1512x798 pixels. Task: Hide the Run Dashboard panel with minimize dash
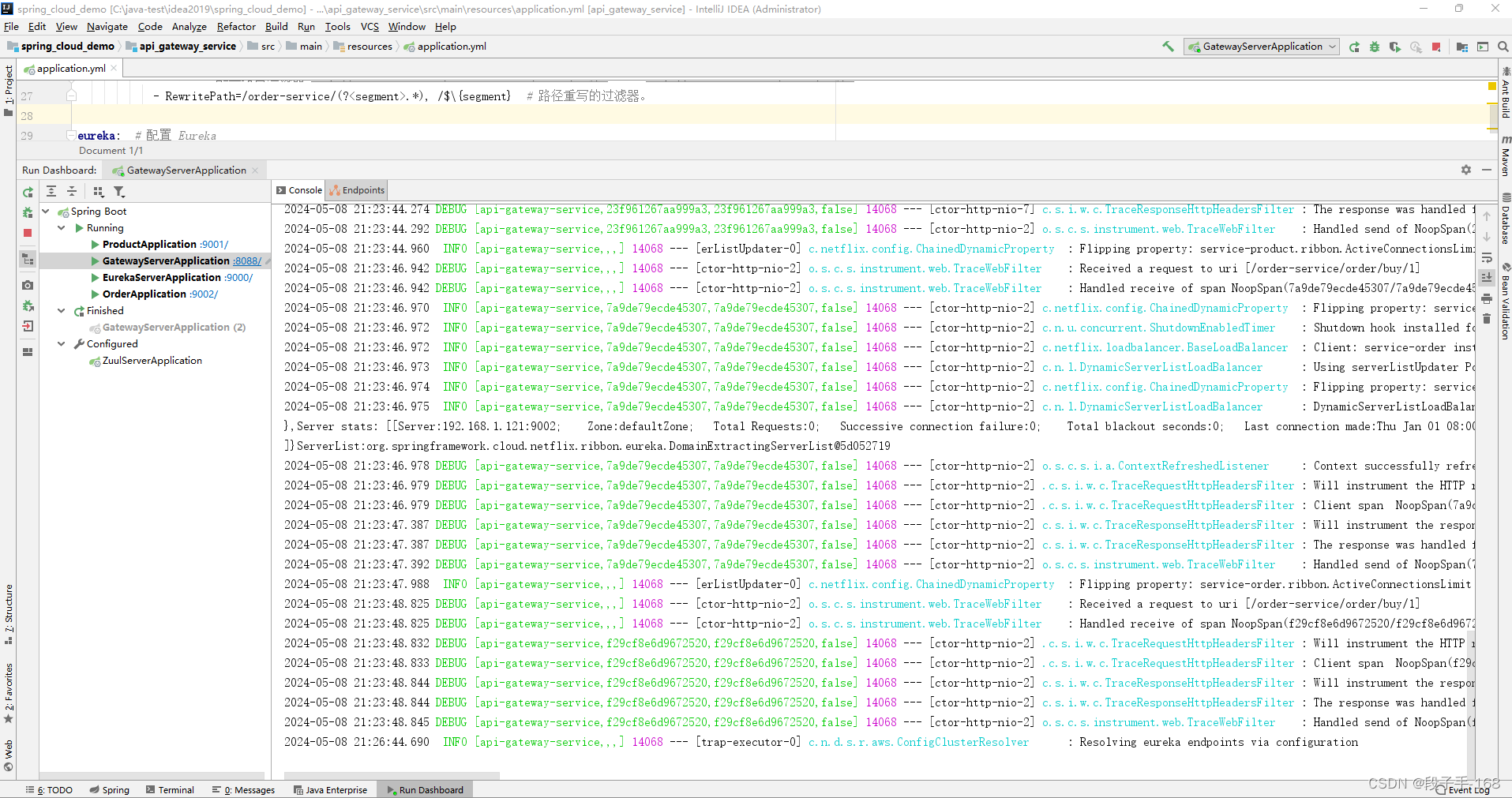[x=1487, y=170]
